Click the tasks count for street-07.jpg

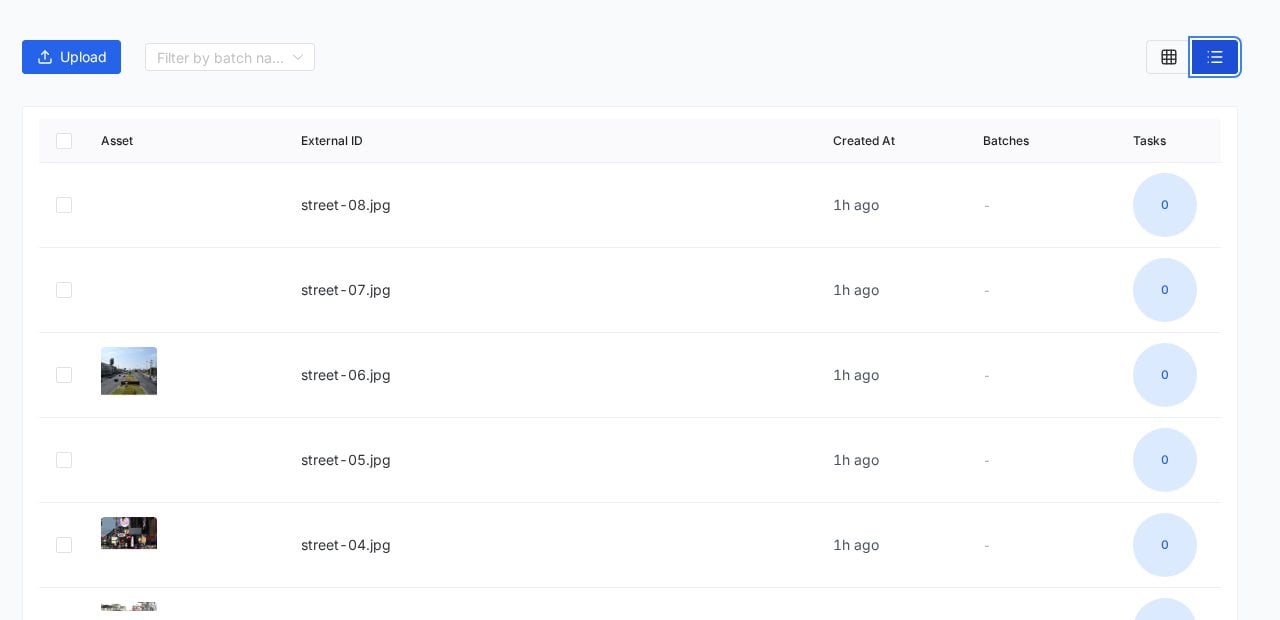coord(1165,290)
